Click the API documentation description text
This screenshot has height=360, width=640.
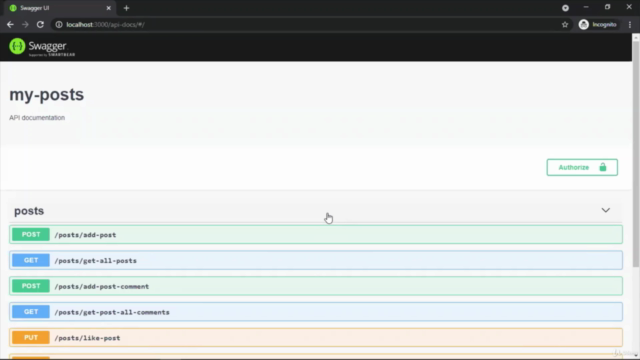tap(37, 118)
